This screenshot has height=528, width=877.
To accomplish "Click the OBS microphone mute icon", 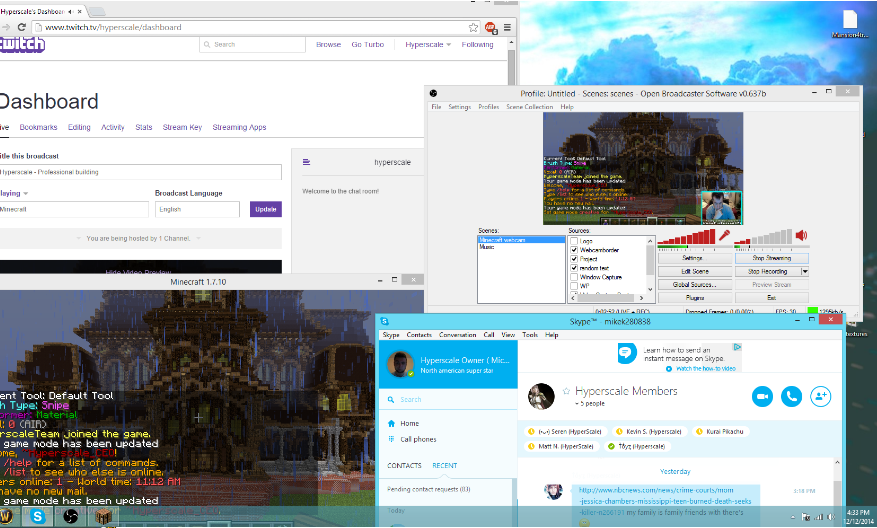I will click(x=724, y=235).
